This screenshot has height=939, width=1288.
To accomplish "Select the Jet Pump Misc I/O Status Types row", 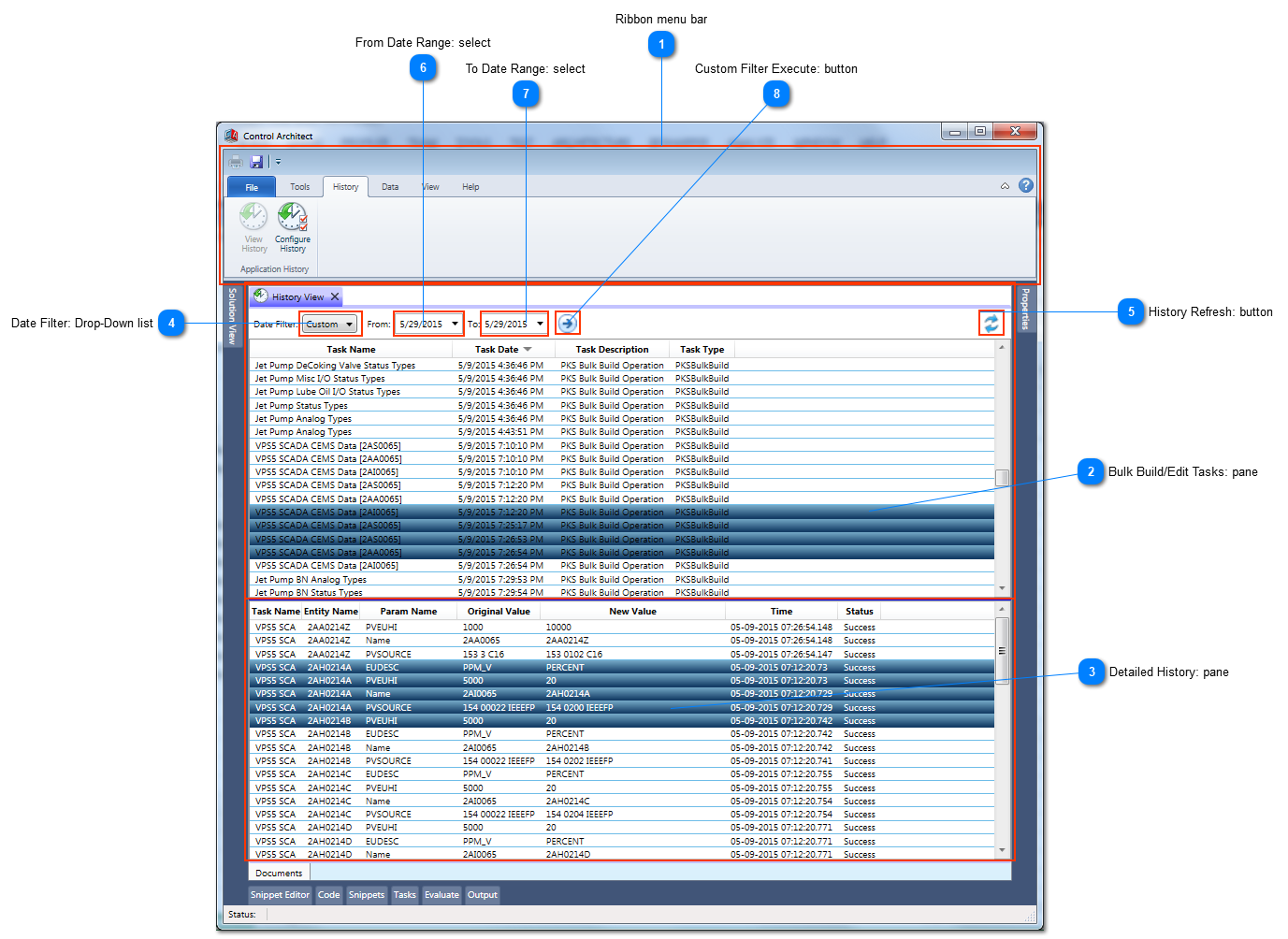I will (x=622, y=379).
